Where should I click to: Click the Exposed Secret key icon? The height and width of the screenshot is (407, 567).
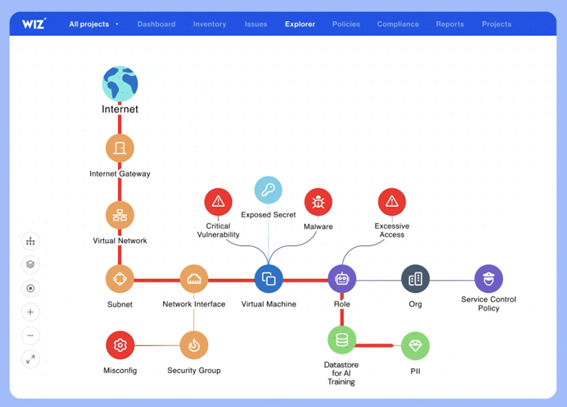268,190
